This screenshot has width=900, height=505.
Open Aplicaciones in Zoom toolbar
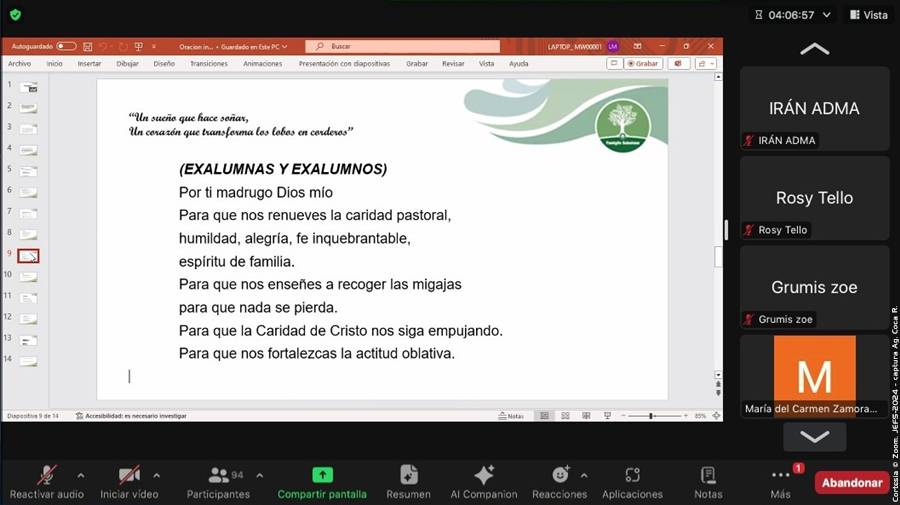[632, 482]
